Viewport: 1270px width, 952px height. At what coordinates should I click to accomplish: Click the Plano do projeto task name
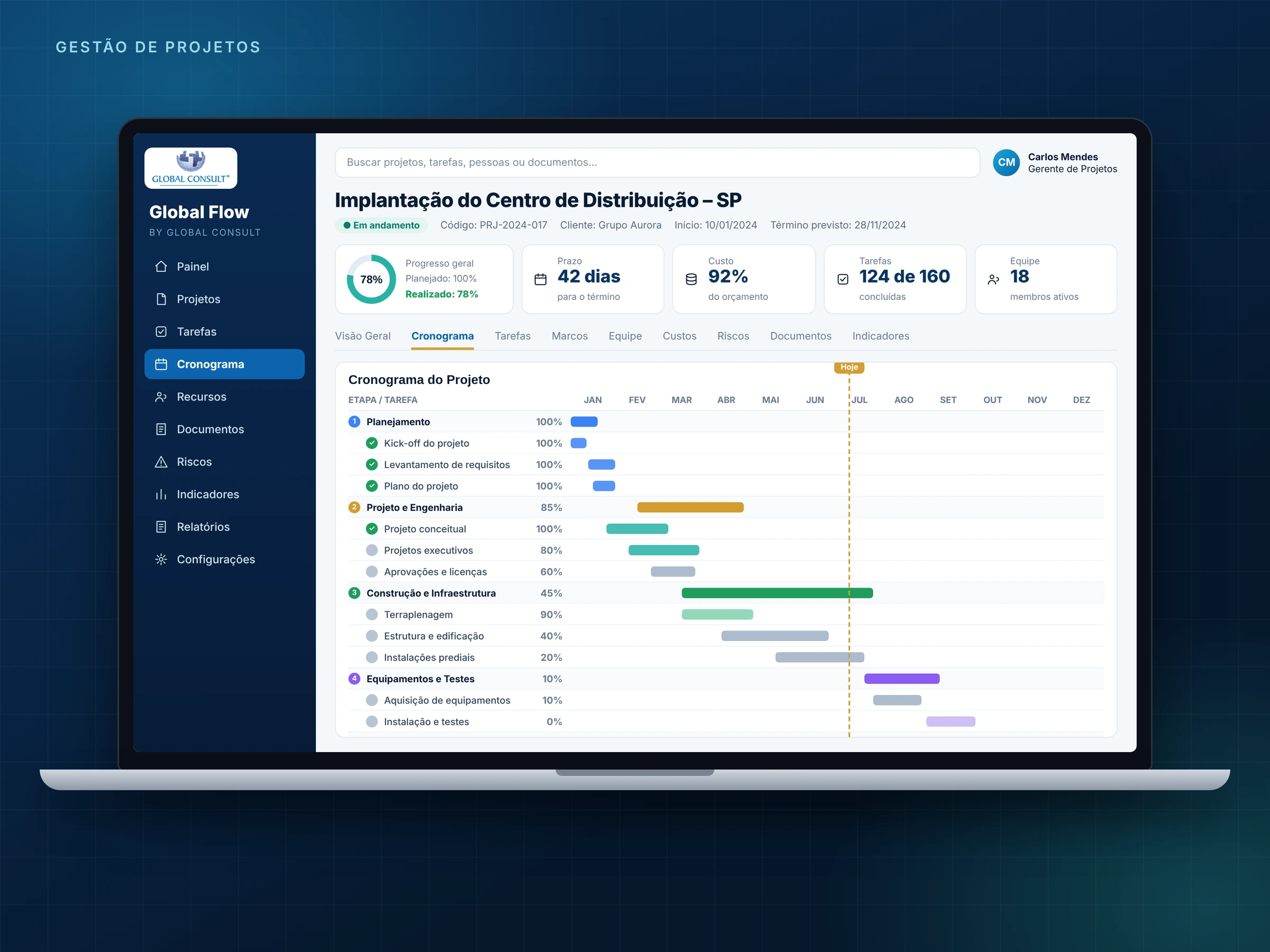coord(421,486)
